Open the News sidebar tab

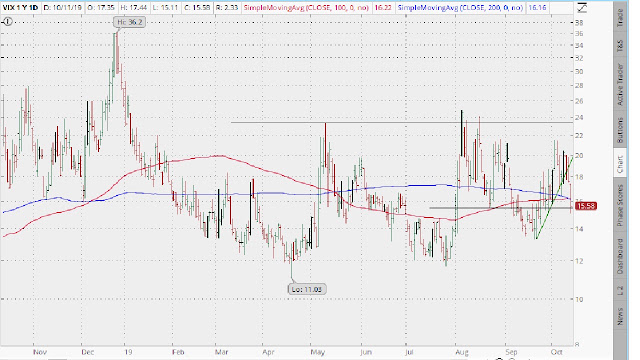click(620, 316)
